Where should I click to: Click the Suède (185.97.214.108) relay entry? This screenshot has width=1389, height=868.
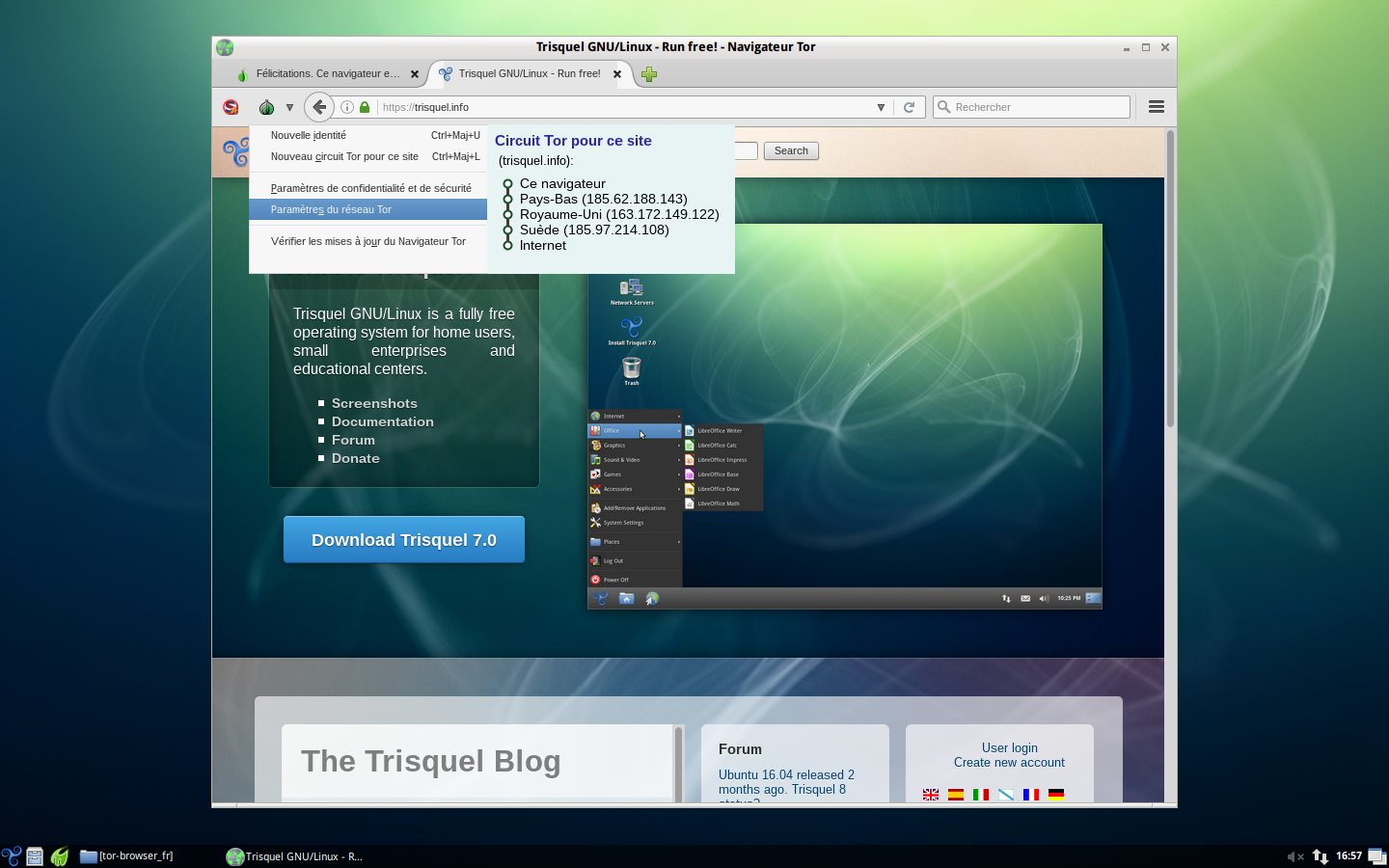[594, 230]
